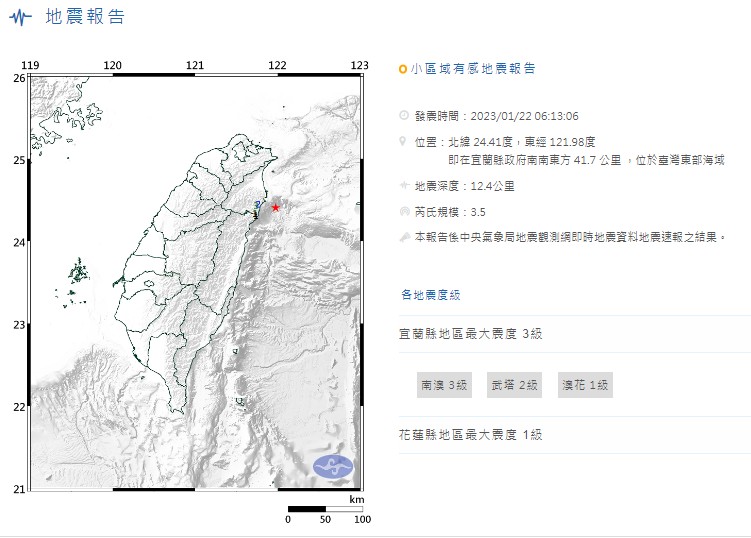
Task: Click the 地震報告 page heading
Action: tap(85, 17)
